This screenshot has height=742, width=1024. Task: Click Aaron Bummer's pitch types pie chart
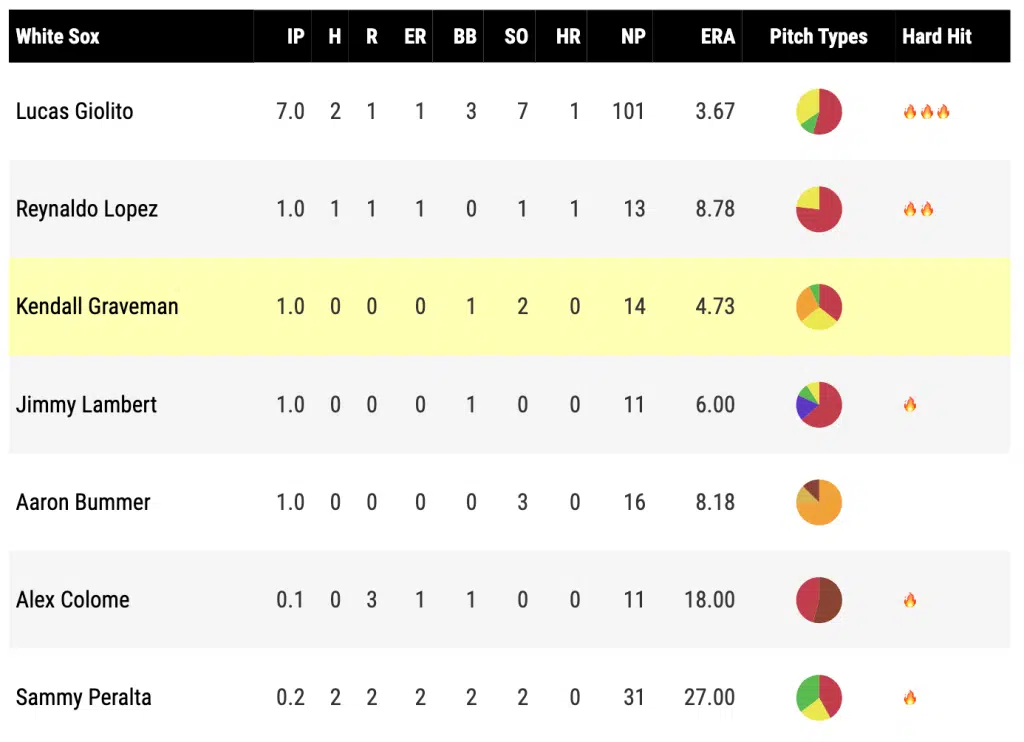coord(819,502)
